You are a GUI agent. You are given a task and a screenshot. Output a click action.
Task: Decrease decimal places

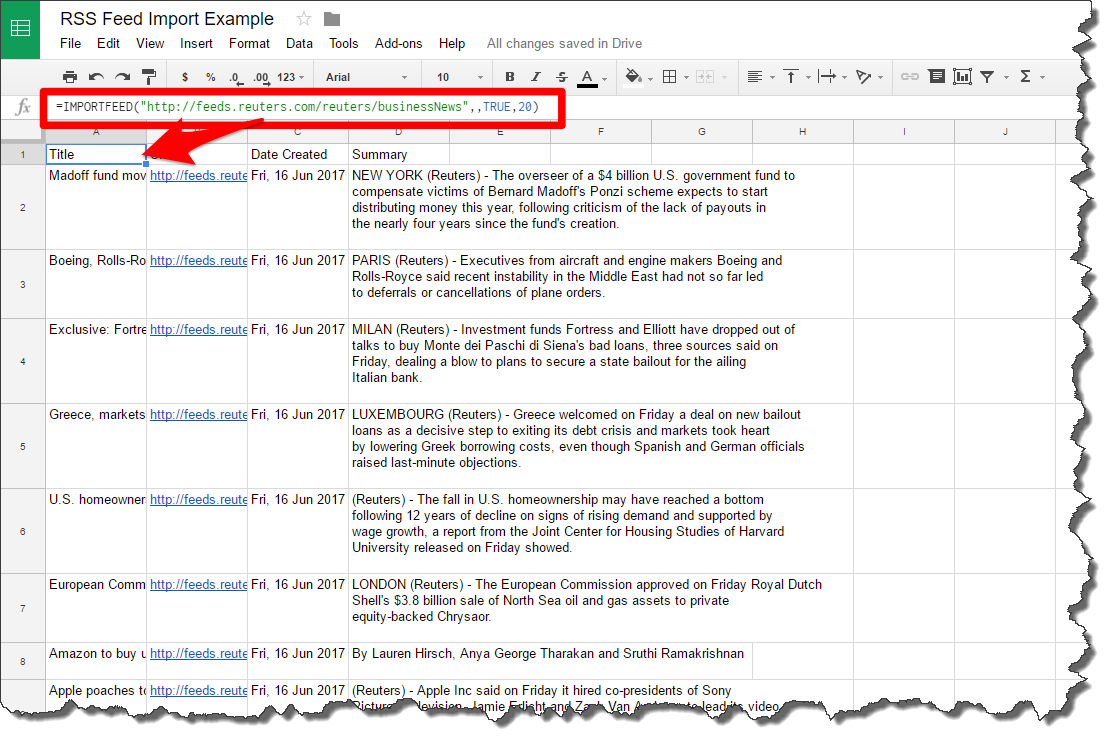pos(235,78)
